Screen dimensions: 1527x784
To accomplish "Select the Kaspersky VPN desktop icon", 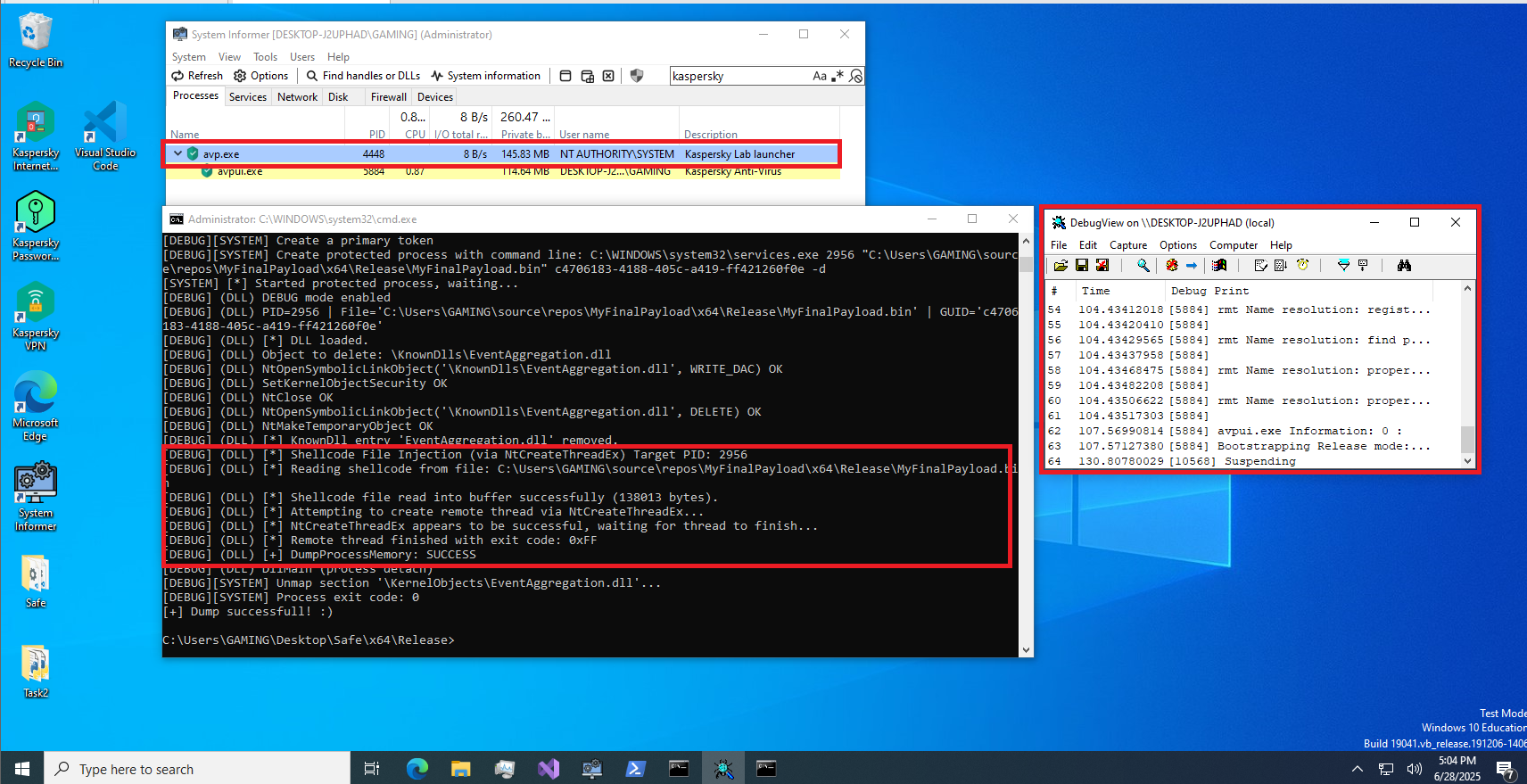I will click(36, 317).
